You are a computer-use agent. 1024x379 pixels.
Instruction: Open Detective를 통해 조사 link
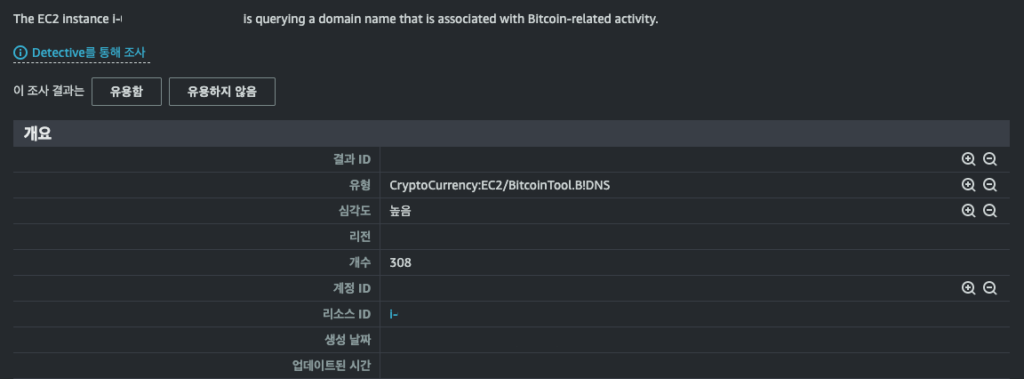(89, 52)
